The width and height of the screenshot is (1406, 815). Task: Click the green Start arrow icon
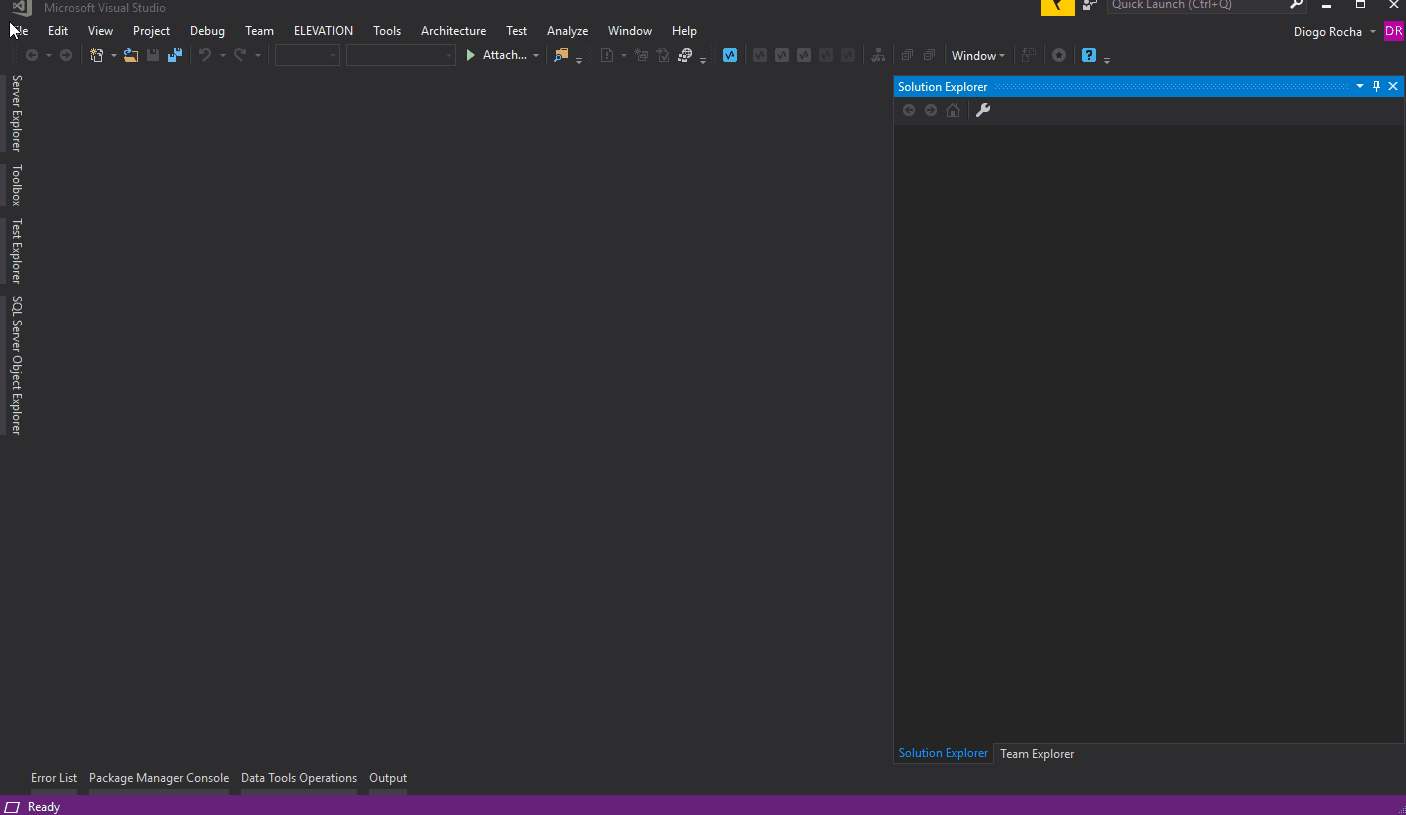click(x=471, y=56)
